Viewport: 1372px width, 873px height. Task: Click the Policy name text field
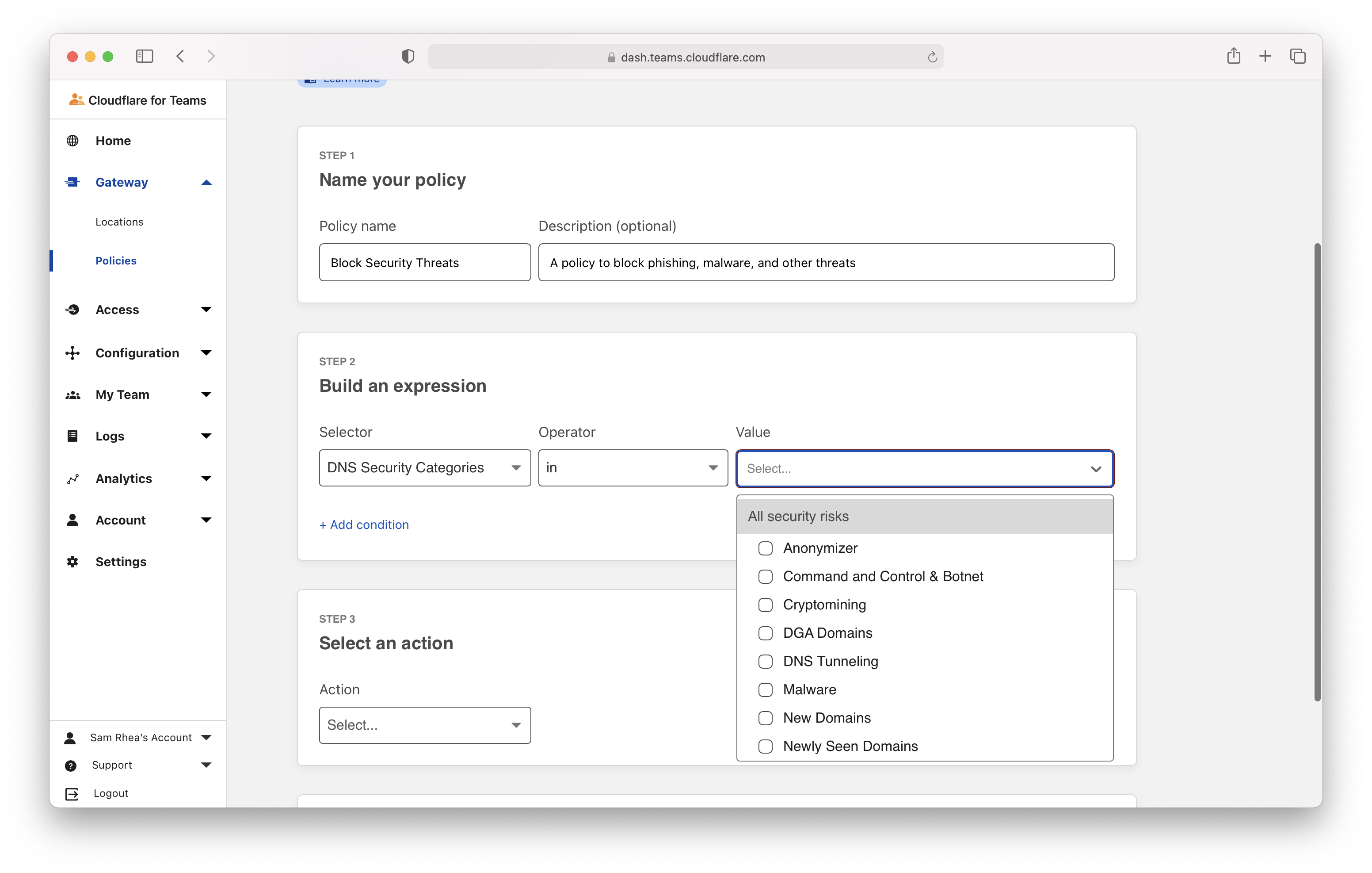(424, 262)
